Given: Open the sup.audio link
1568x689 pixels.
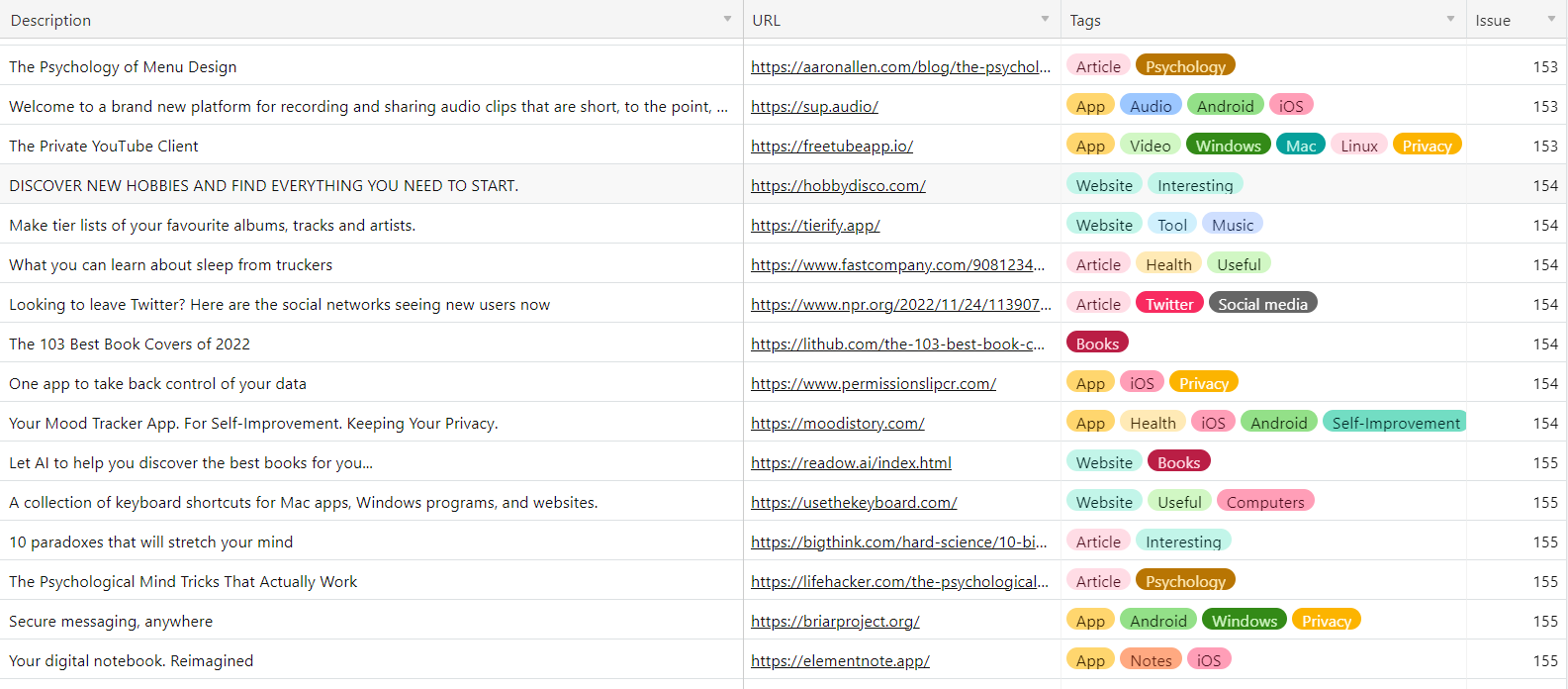Looking at the screenshot, I should click(x=814, y=106).
